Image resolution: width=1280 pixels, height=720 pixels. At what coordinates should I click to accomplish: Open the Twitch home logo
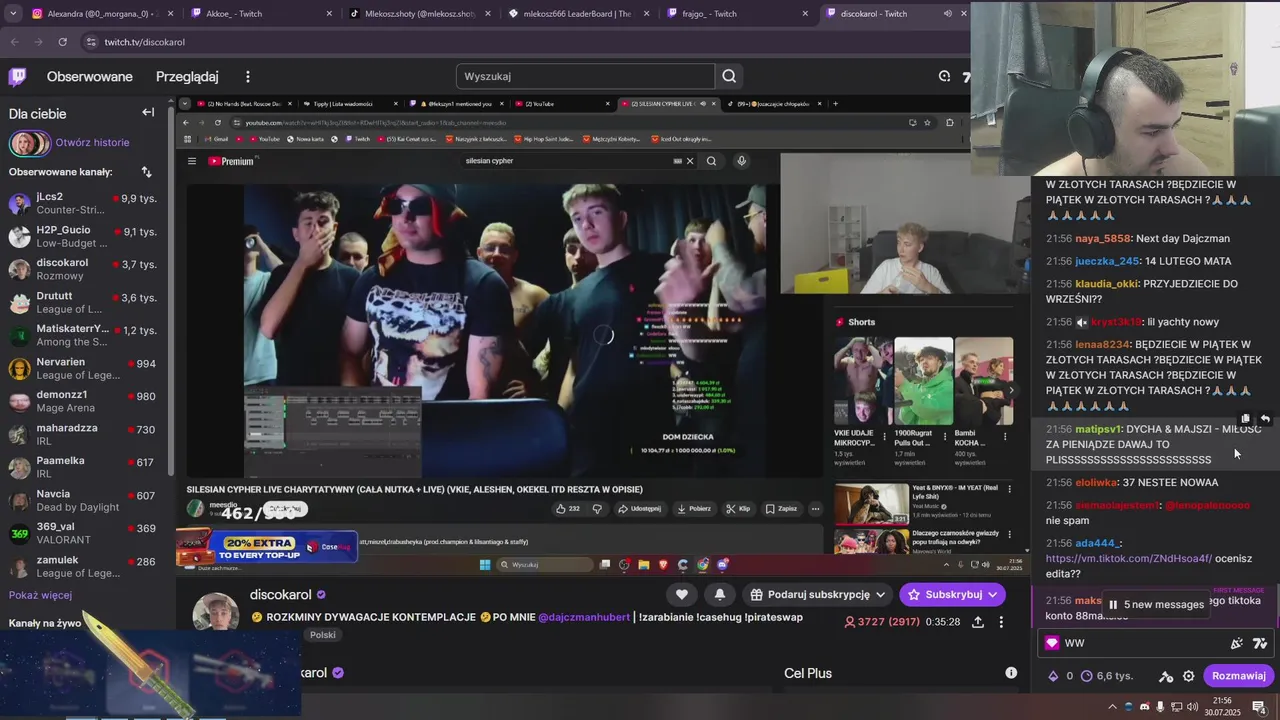(18, 77)
